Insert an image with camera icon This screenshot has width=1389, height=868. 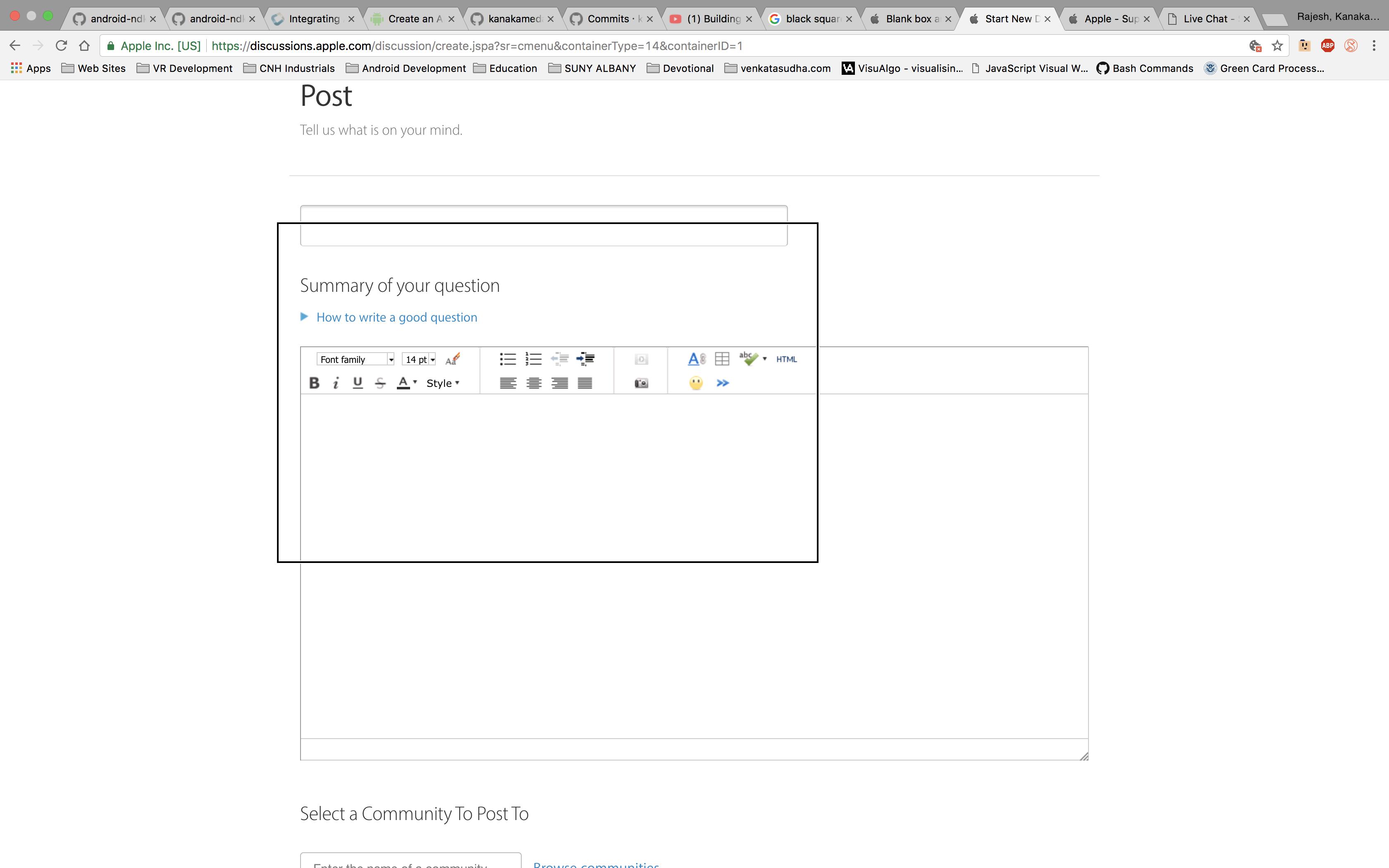pyautogui.click(x=641, y=383)
